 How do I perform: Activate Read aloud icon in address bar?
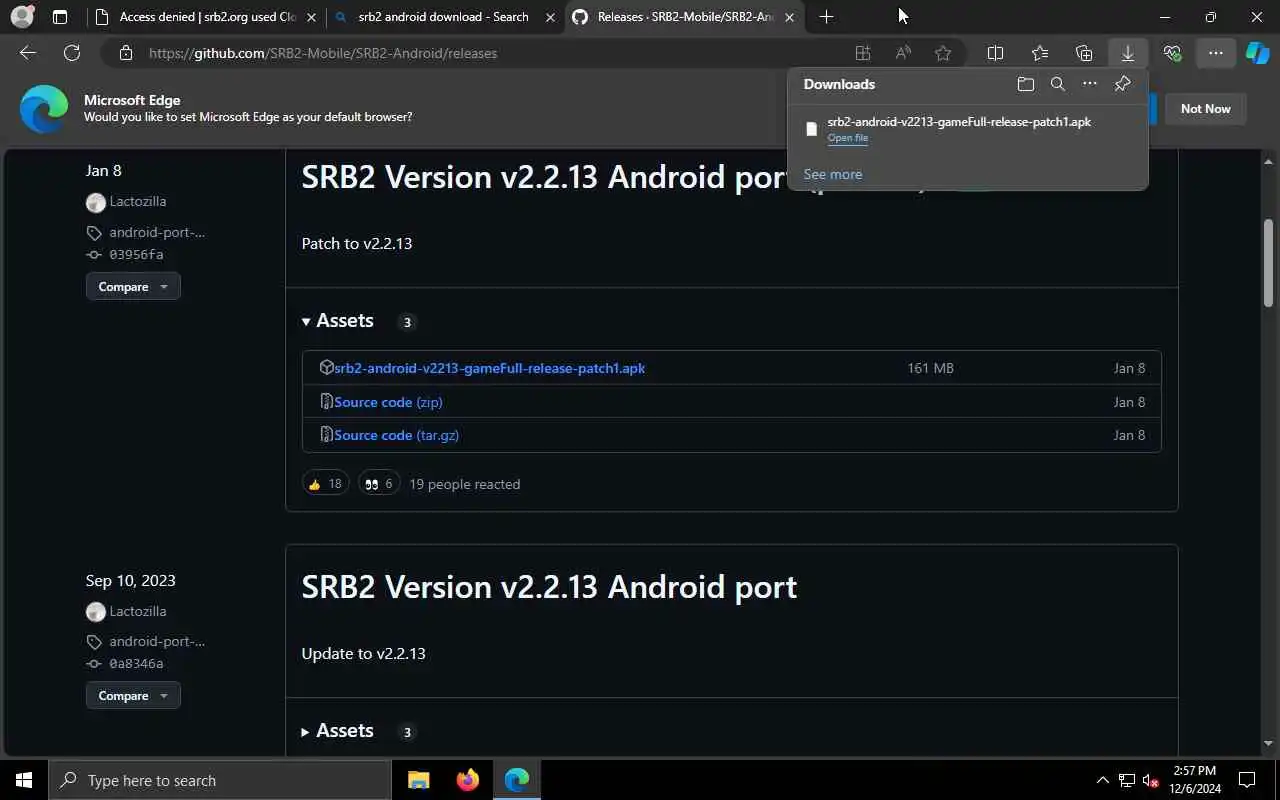pos(903,53)
